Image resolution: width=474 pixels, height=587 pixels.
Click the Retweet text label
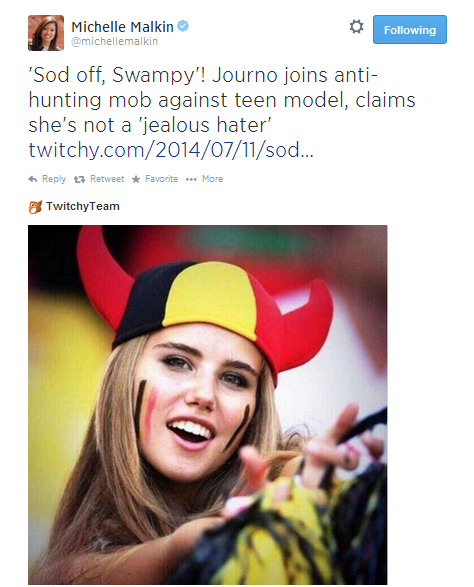[x=107, y=179]
